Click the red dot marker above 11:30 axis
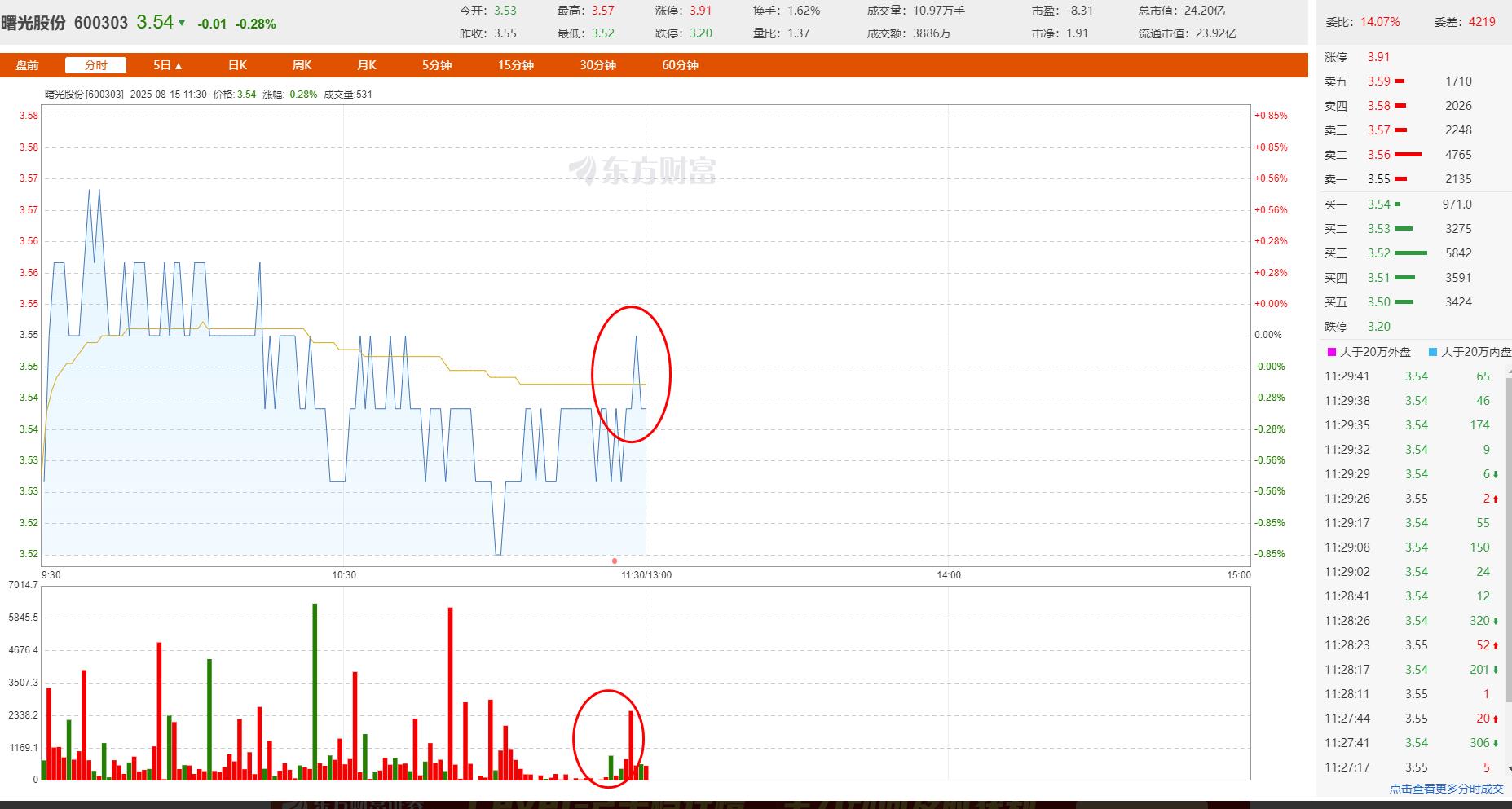This screenshot has height=809, width=1512. pos(615,561)
